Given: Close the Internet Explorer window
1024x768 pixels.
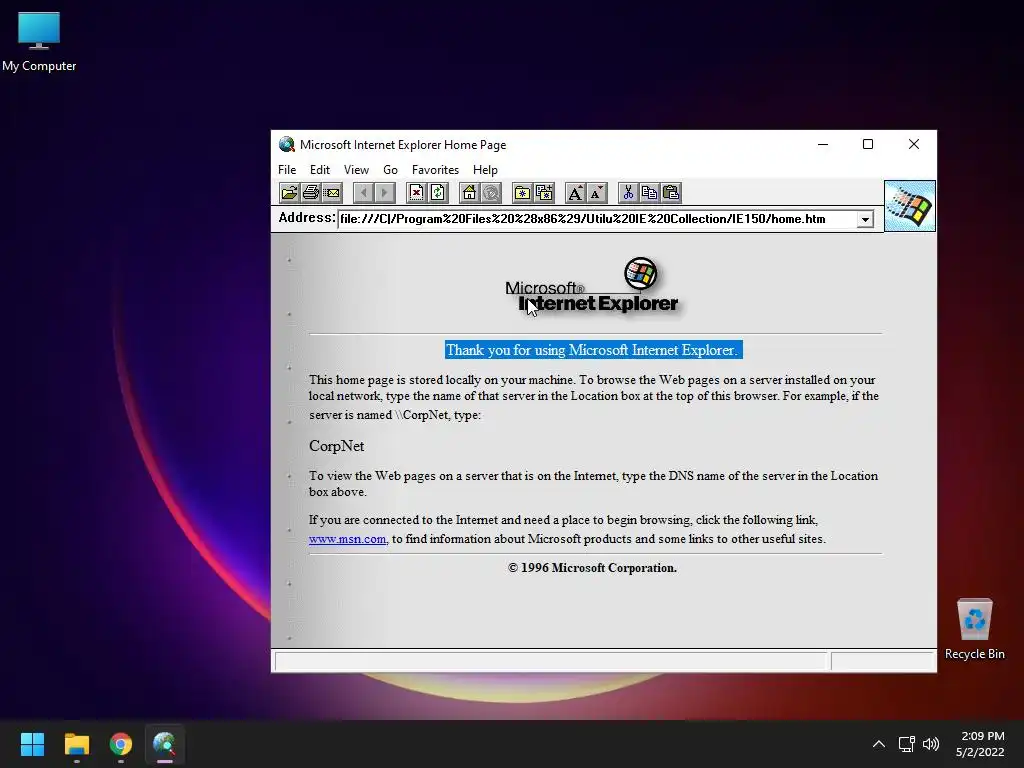Looking at the screenshot, I should pyautogui.click(x=914, y=144).
